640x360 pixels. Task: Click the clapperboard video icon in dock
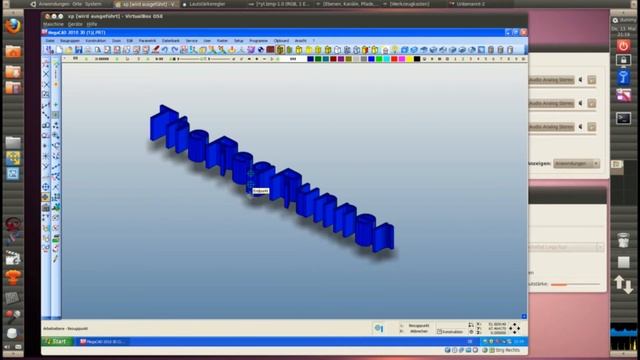pyautogui.click(x=13, y=258)
